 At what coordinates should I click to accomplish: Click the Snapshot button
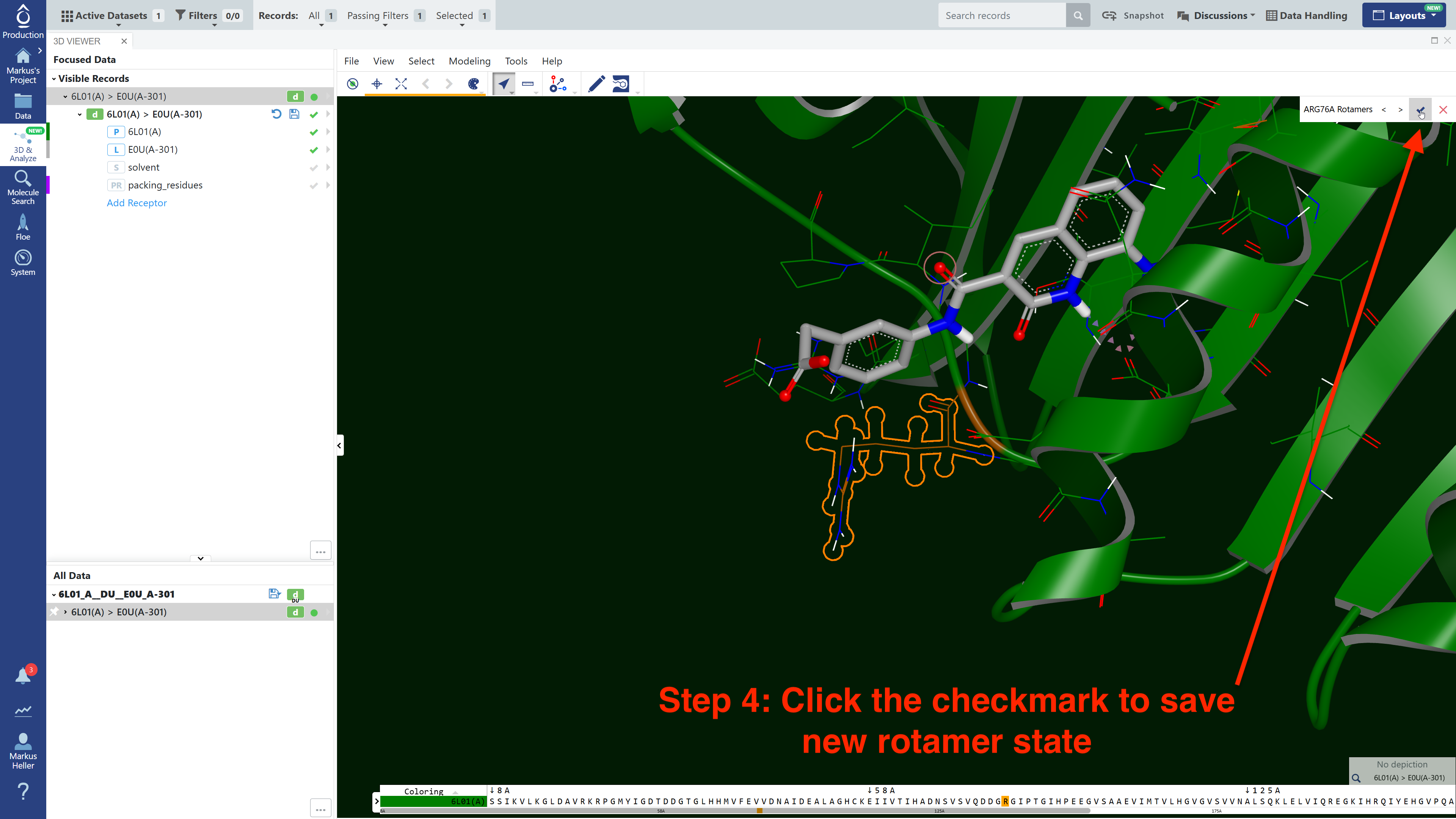(x=1133, y=15)
